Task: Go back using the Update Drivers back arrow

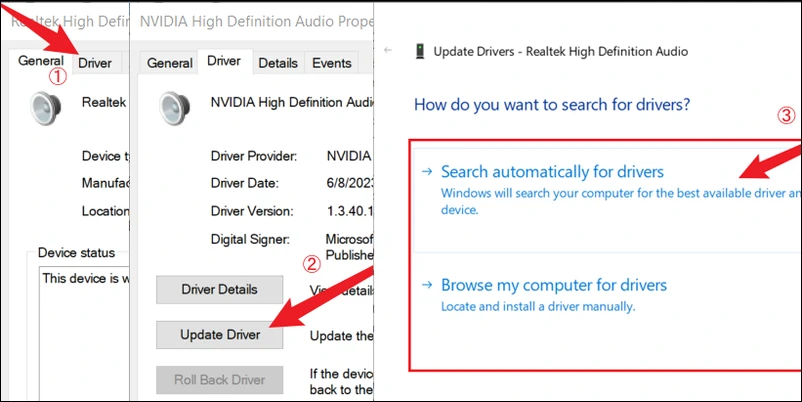Action: (x=388, y=50)
